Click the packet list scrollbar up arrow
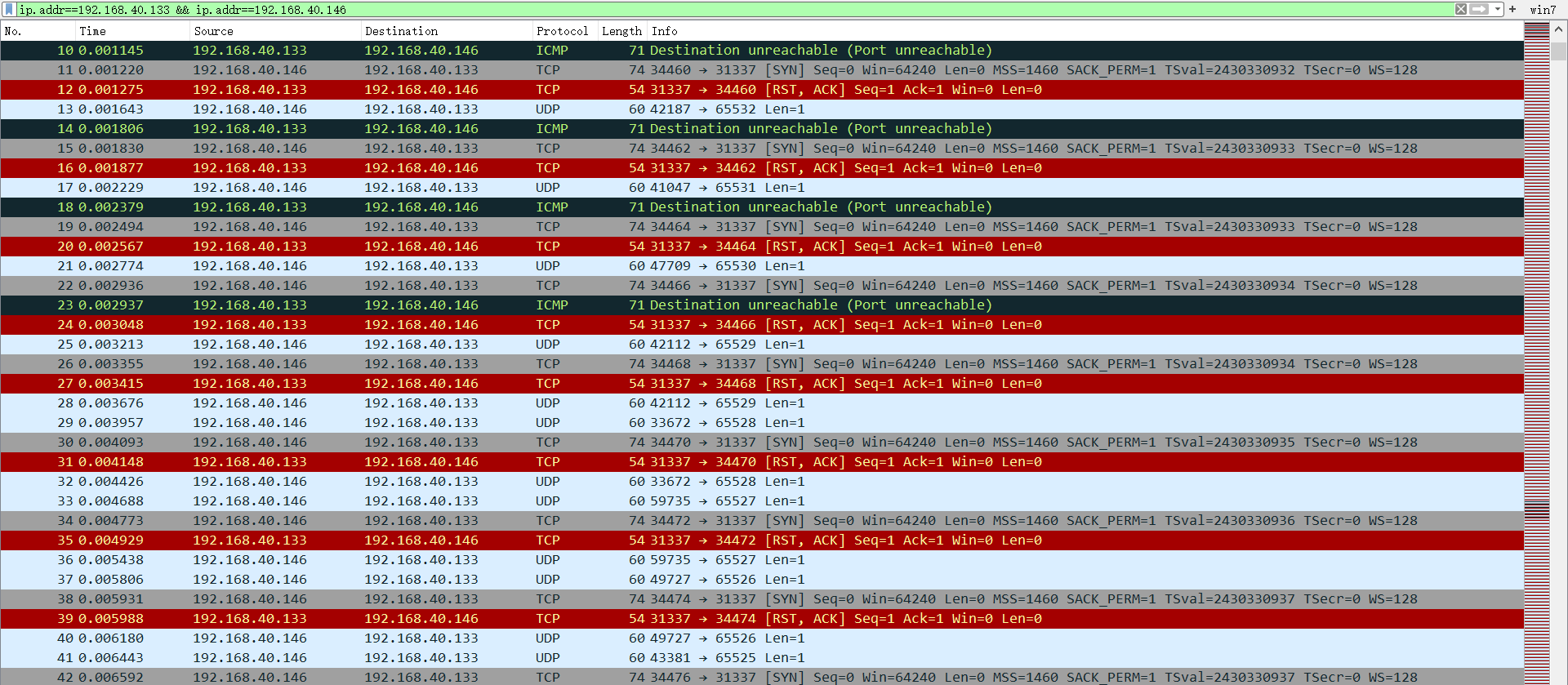This screenshot has height=685, width=1568. coord(1559,29)
